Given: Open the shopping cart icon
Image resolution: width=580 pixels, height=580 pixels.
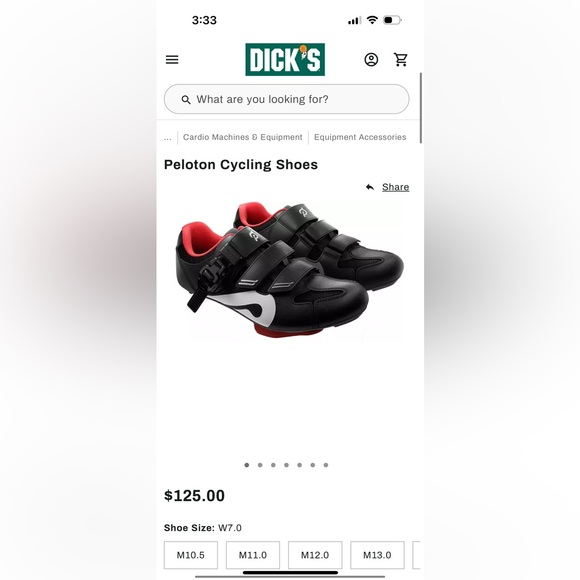Looking at the screenshot, I should (x=401, y=60).
